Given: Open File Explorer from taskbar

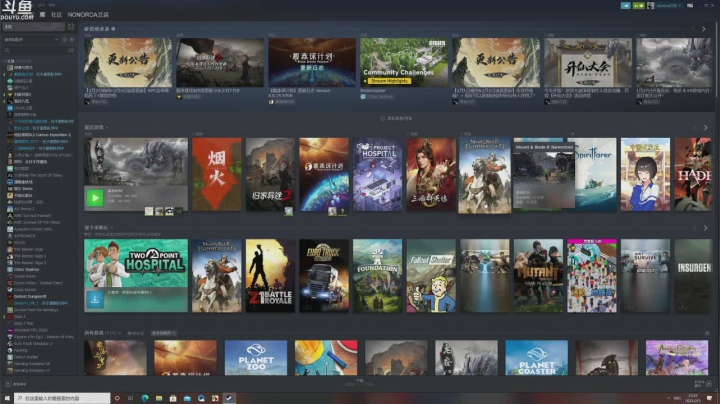Looking at the screenshot, I should [159, 398].
